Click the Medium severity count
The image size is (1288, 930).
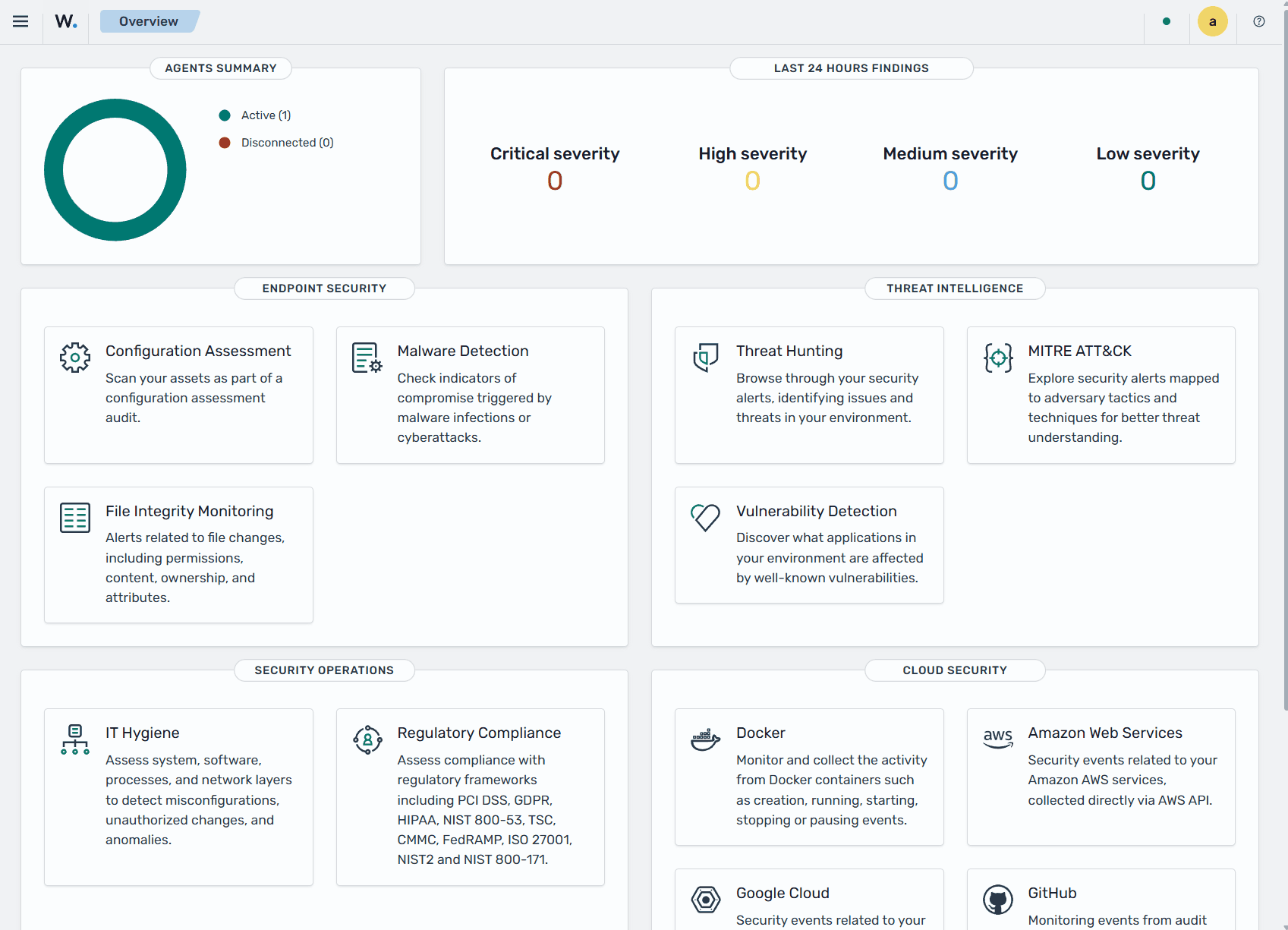(950, 181)
